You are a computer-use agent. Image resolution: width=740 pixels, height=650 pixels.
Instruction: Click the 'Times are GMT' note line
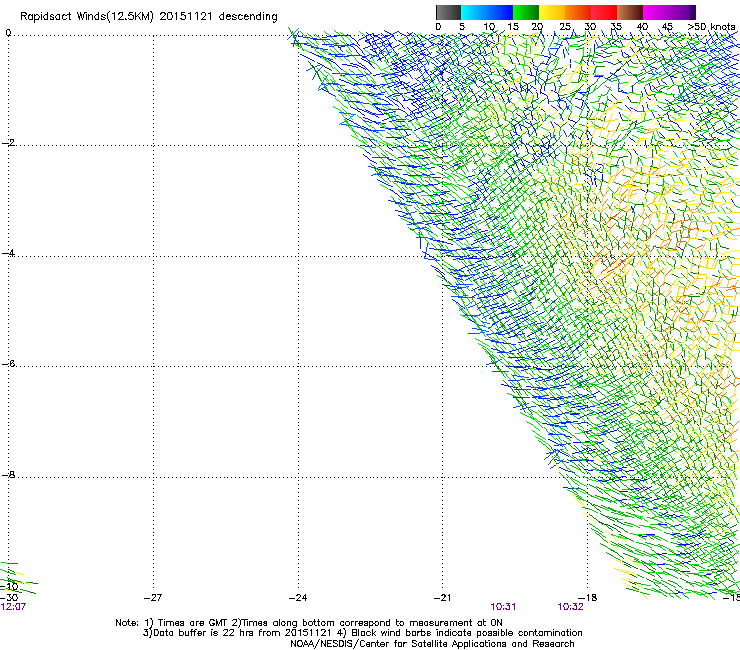coord(309,623)
